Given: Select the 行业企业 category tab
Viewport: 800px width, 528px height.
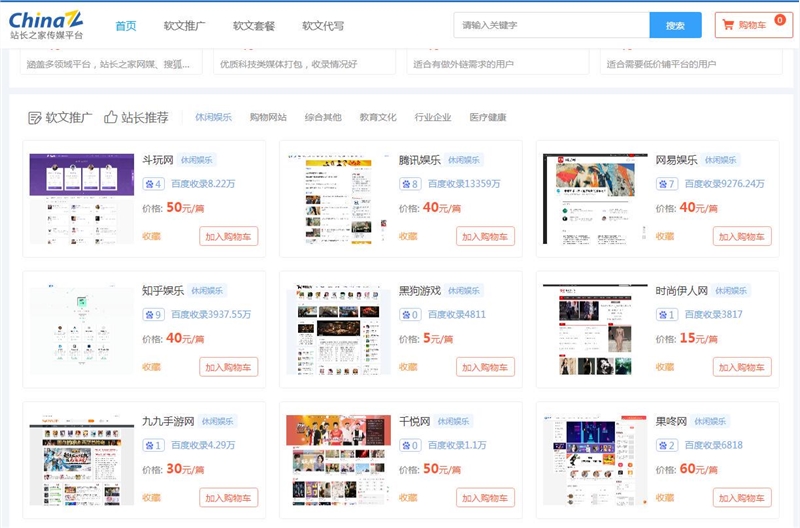Looking at the screenshot, I should click(433, 117).
